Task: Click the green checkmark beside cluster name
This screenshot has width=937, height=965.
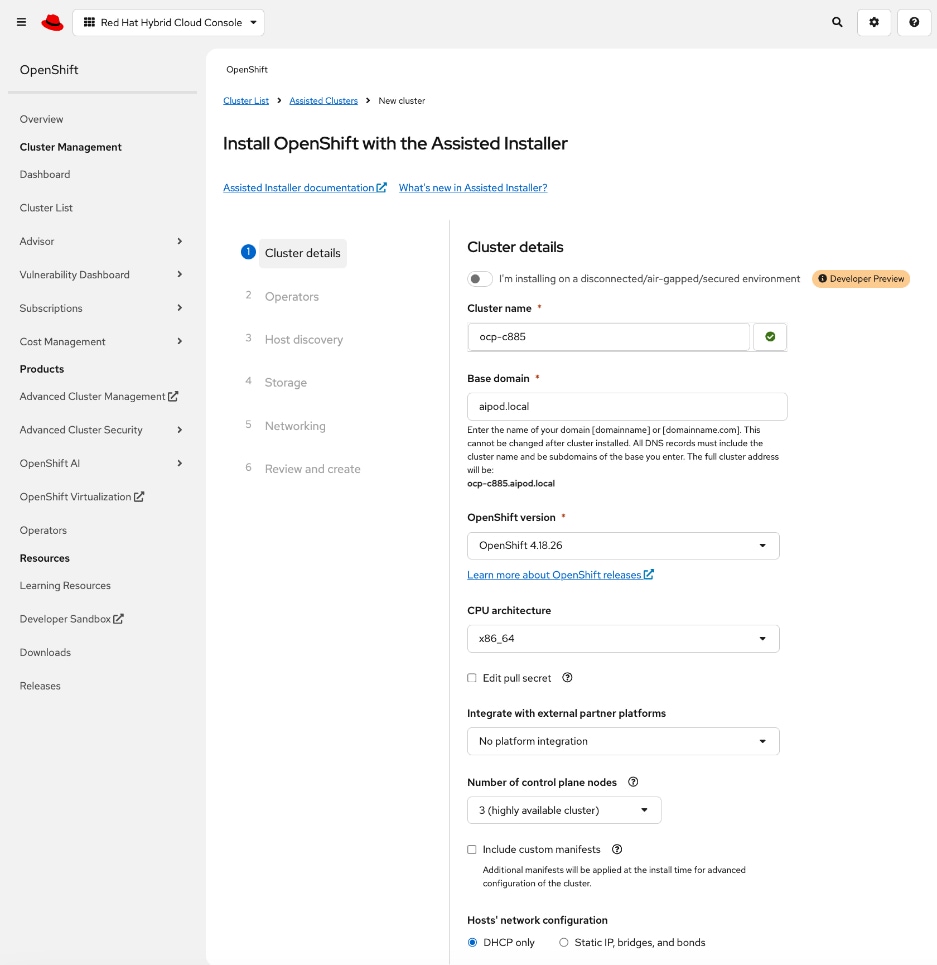Action: [x=770, y=337]
